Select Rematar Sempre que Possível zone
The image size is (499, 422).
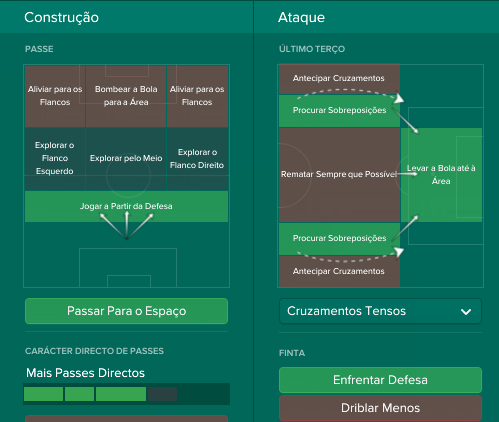click(x=339, y=175)
